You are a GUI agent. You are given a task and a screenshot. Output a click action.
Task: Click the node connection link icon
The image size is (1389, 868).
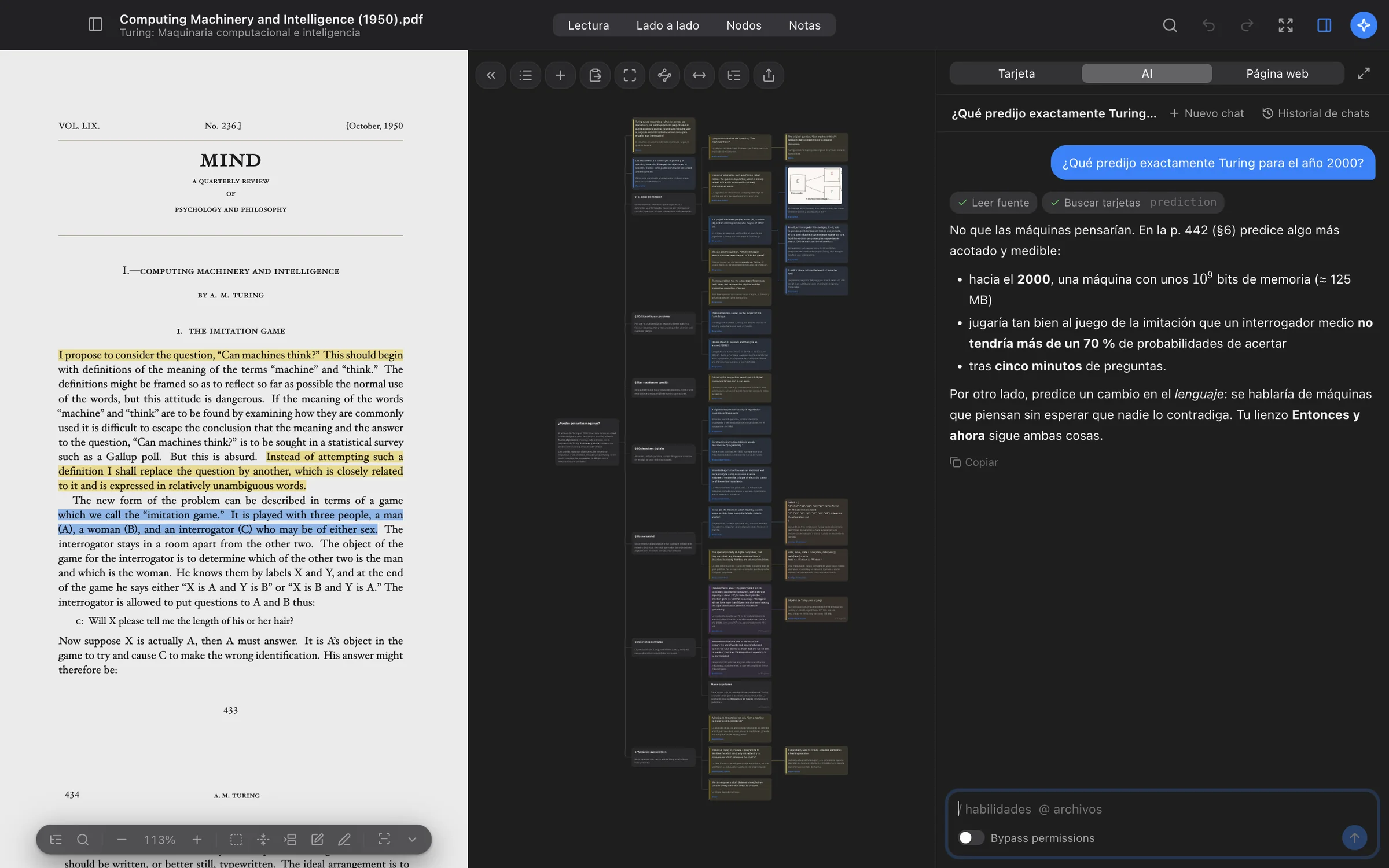click(x=664, y=75)
